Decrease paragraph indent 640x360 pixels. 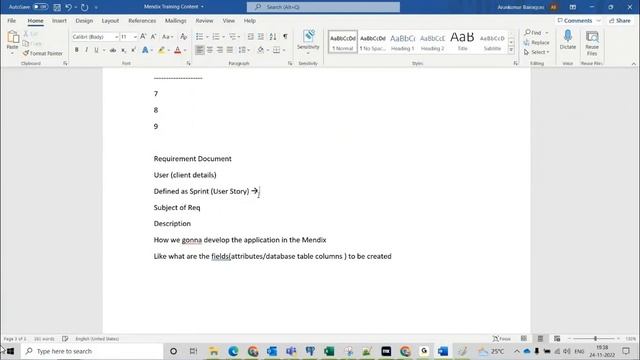coord(251,37)
